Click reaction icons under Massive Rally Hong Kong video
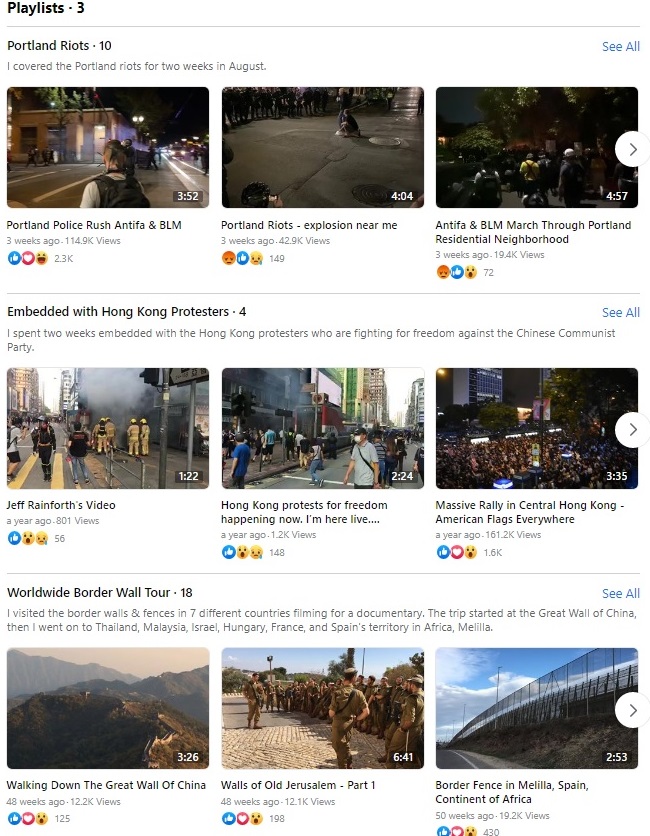This screenshot has height=836, width=650. [456, 552]
